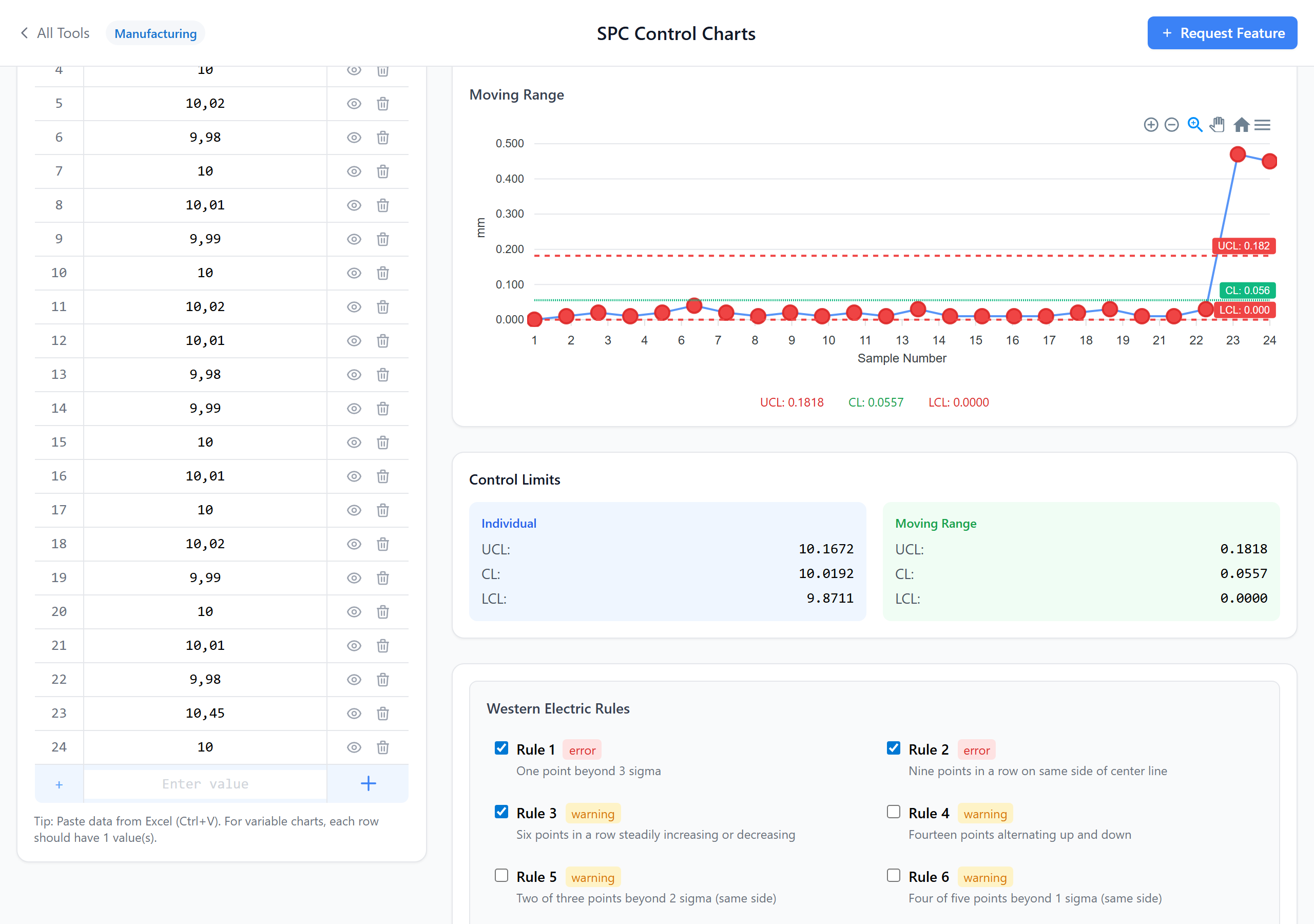Screen dimensions: 1314x924
Task: Enable Rule 5 two of three points checkbox
Action: (501, 875)
